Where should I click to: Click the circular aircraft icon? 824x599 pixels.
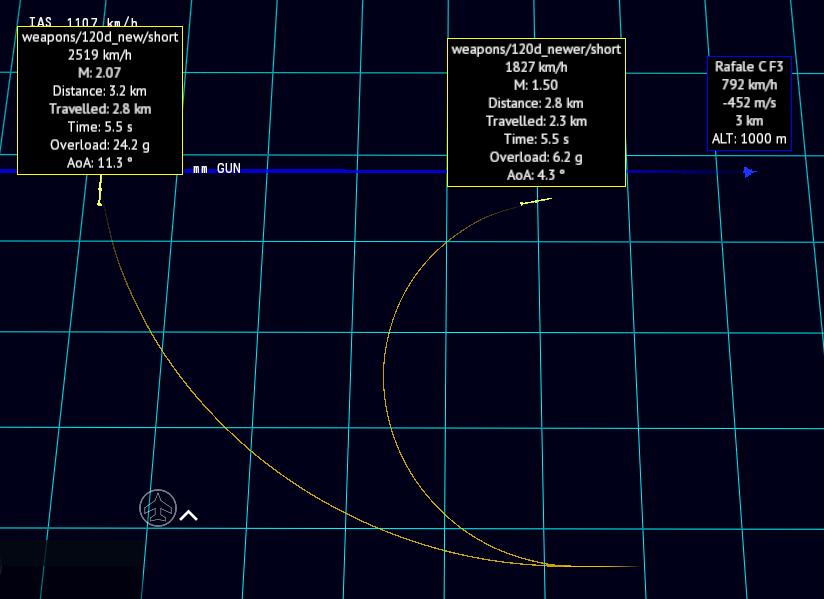pyautogui.click(x=158, y=508)
